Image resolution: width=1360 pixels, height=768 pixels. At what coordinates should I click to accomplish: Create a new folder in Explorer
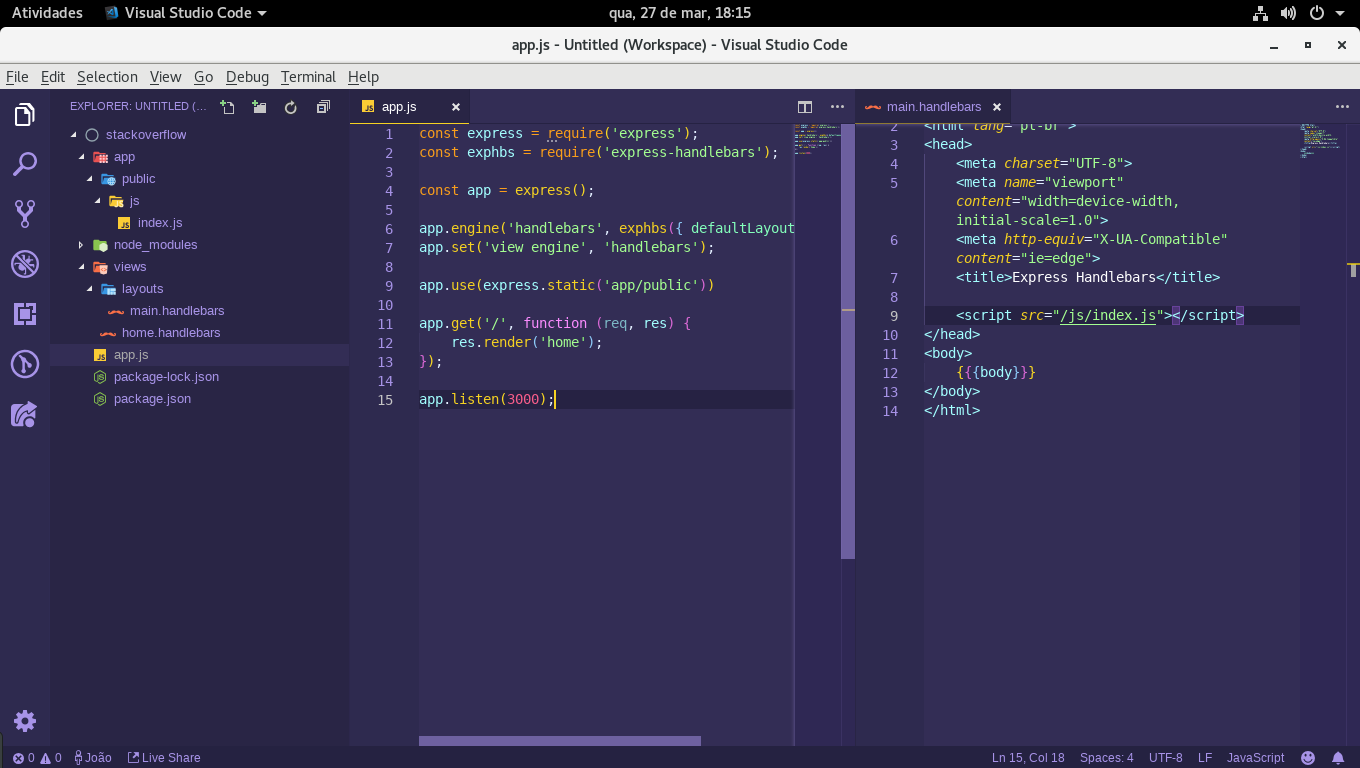[x=259, y=107]
